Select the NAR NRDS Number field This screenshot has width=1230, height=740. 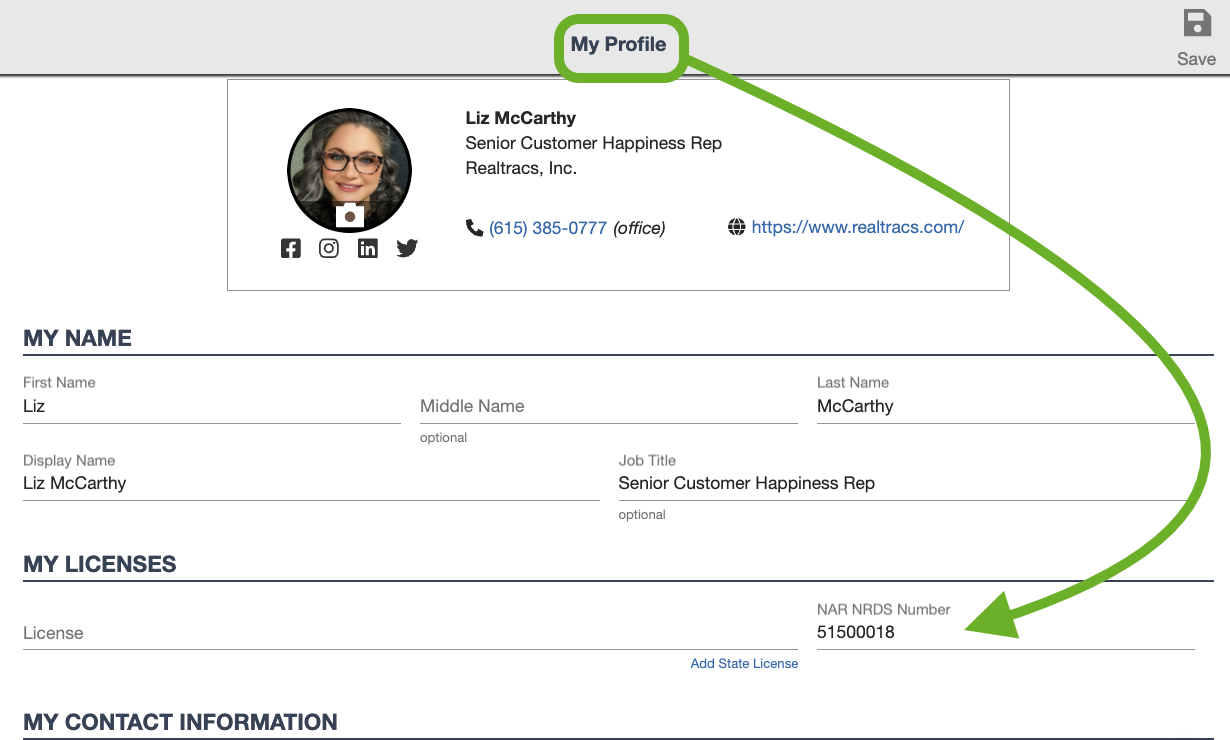[1000, 632]
